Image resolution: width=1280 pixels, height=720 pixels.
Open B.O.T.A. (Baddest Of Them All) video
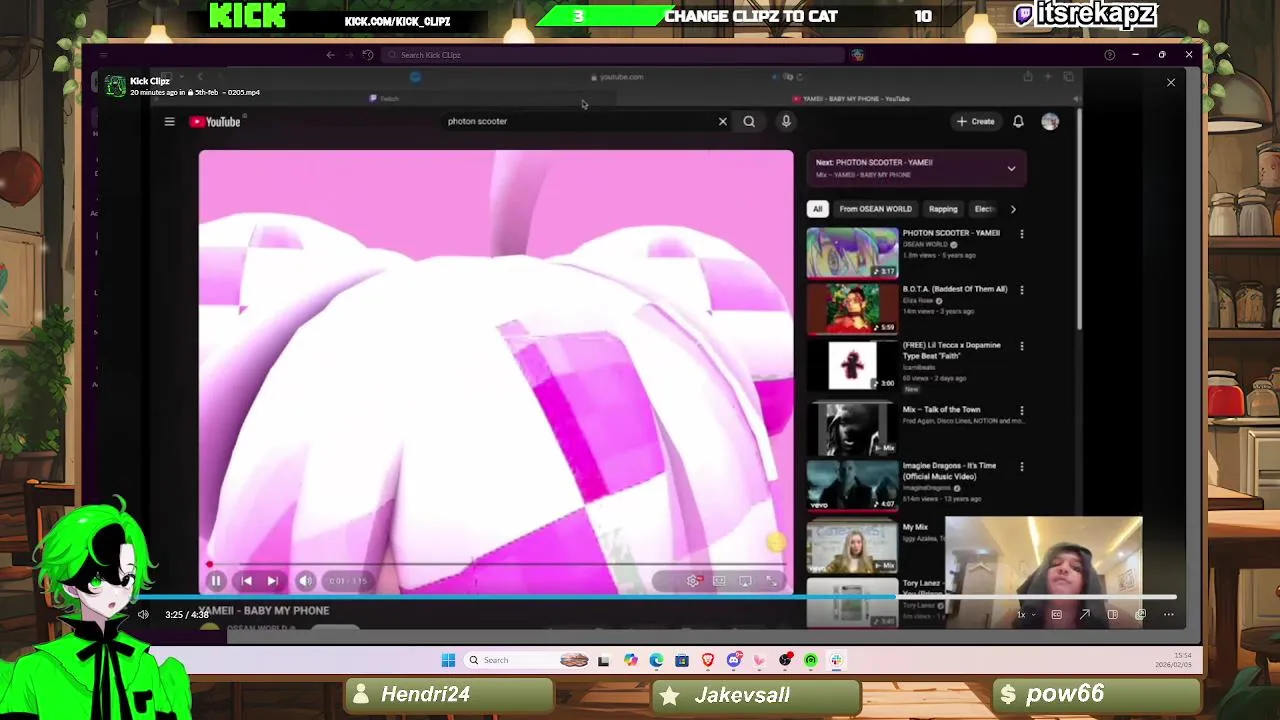click(x=853, y=308)
